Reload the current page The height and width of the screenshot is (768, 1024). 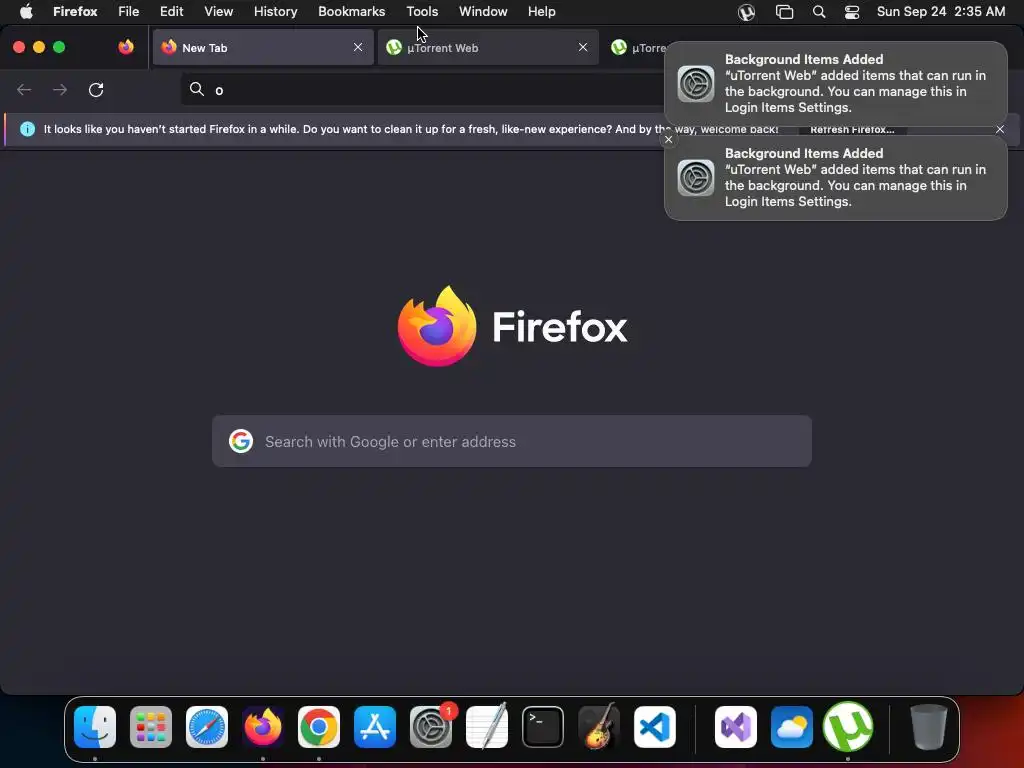click(96, 89)
